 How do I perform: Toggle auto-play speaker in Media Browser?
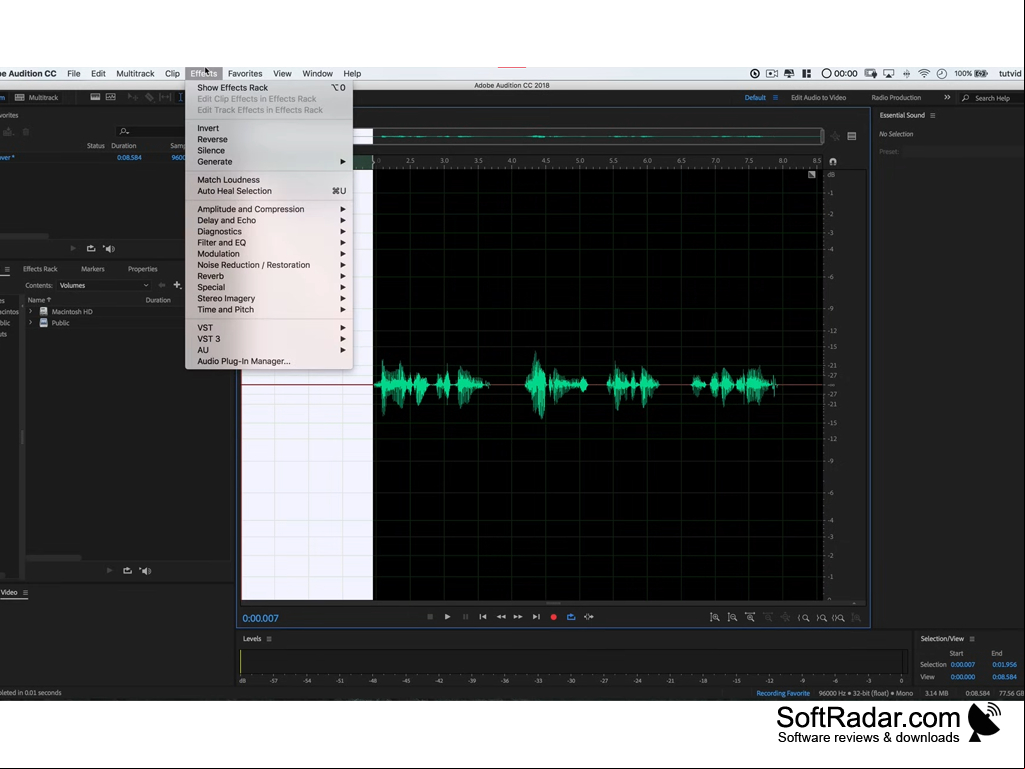coord(146,571)
